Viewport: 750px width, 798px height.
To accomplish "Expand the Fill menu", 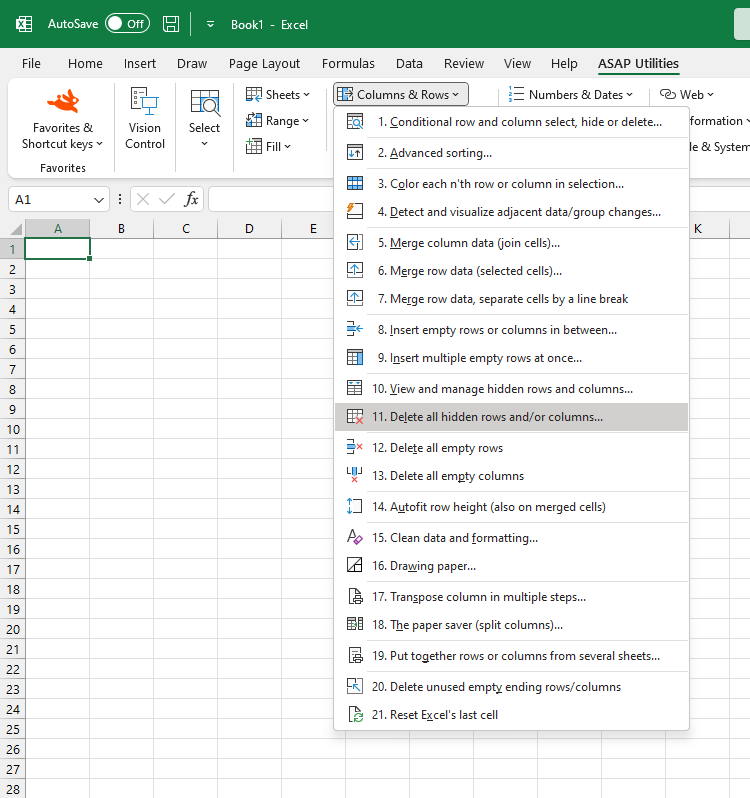I will tap(269, 147).
